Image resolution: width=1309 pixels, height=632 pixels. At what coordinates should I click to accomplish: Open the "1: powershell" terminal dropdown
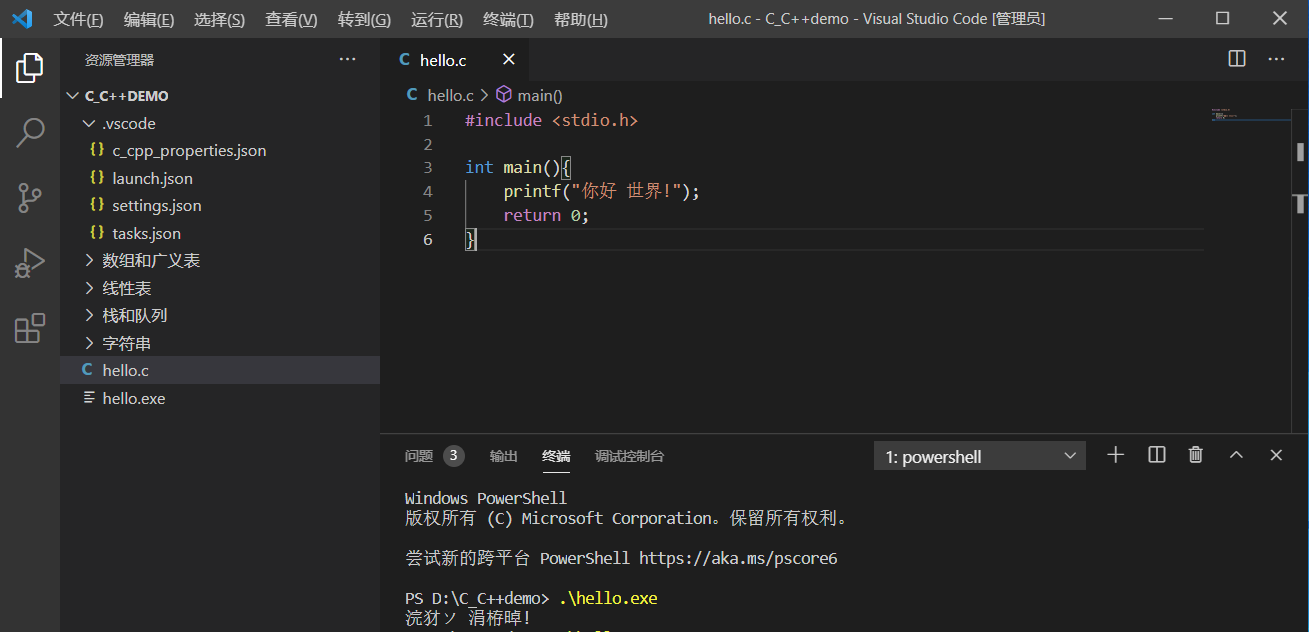[979, 455]
